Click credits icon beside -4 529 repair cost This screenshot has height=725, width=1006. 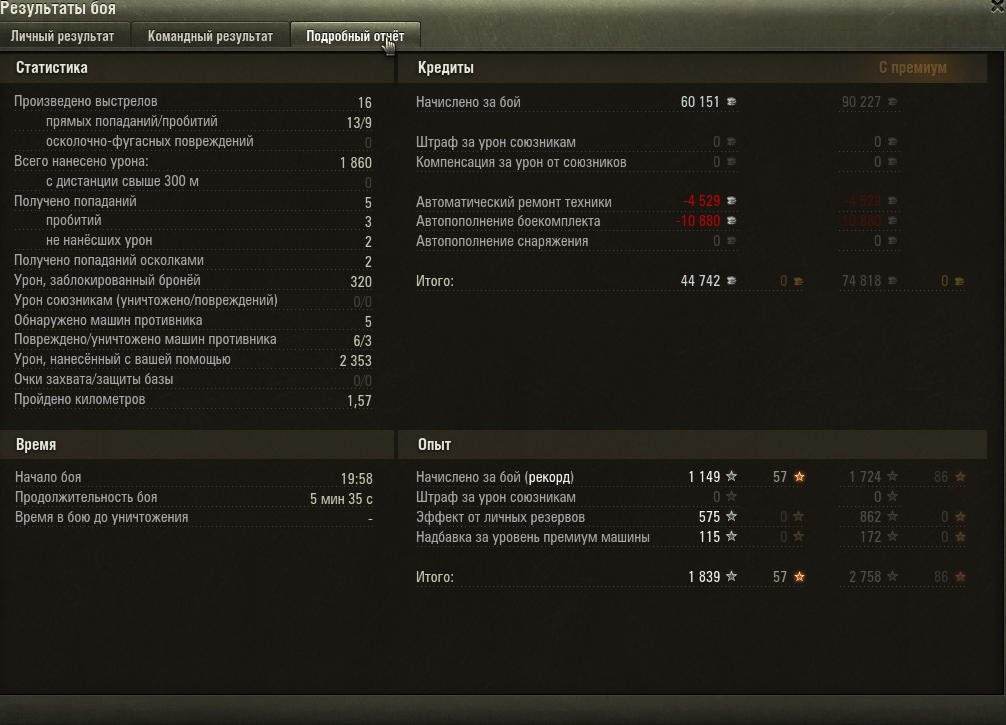coord(731,201)
